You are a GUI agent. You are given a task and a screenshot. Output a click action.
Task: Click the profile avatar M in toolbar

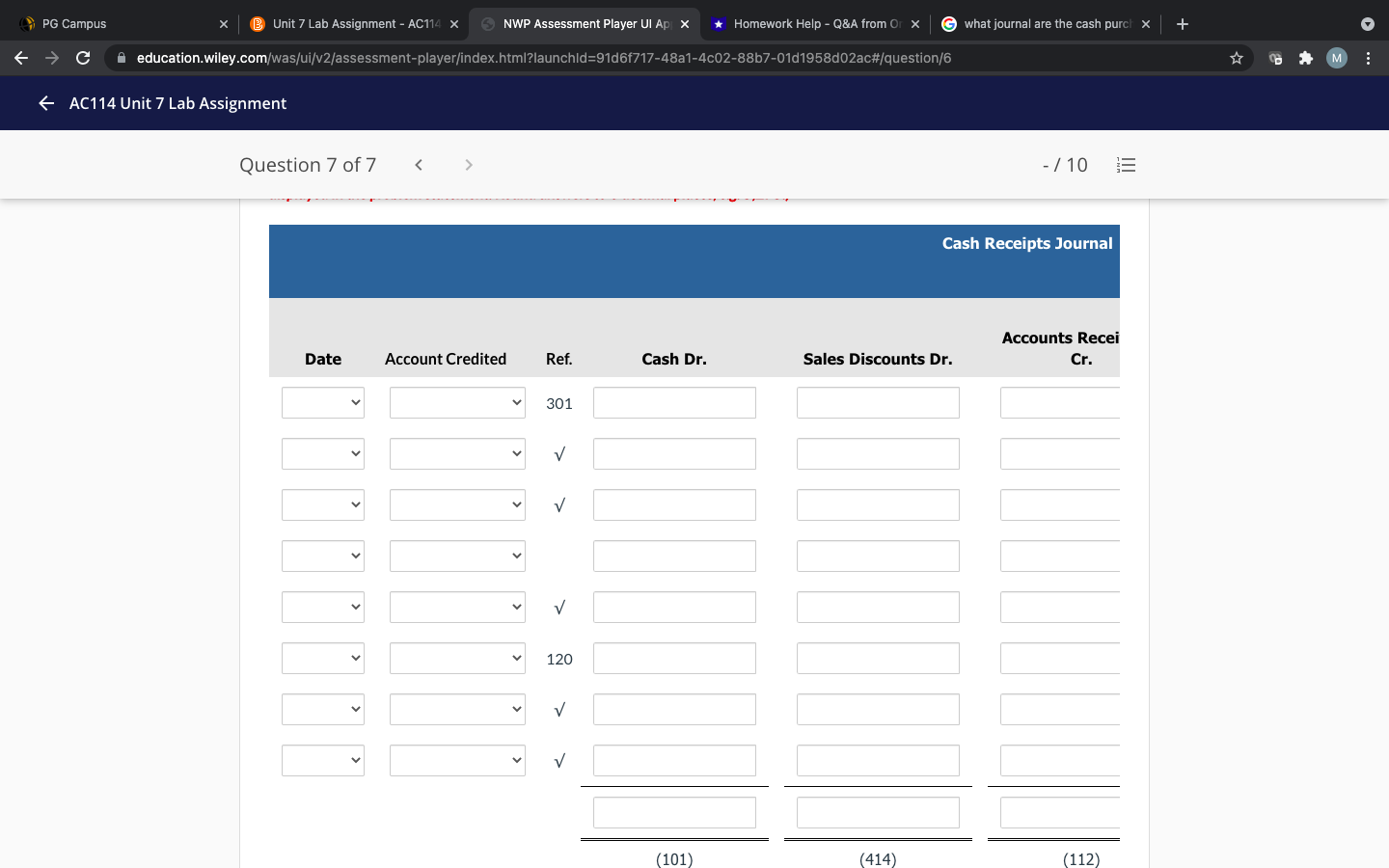pos(1336,58)
